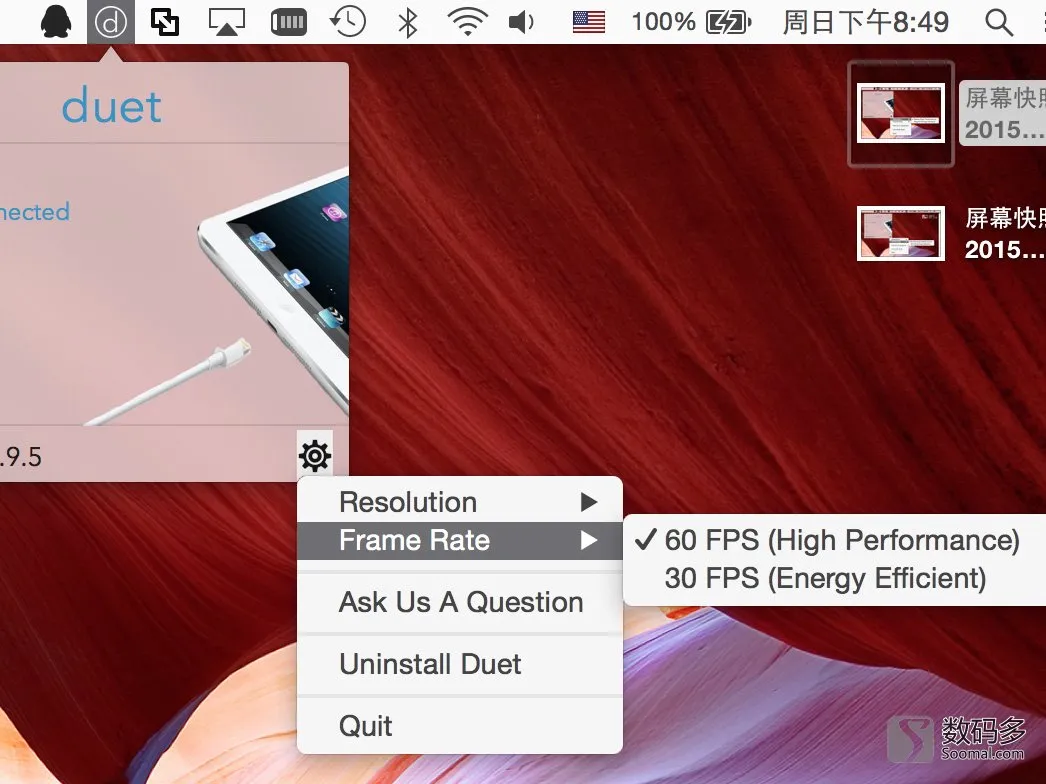This screenshot has width=1046, height=784.
Task: Choose Ask Us A Question
Action: coord(460,602)
